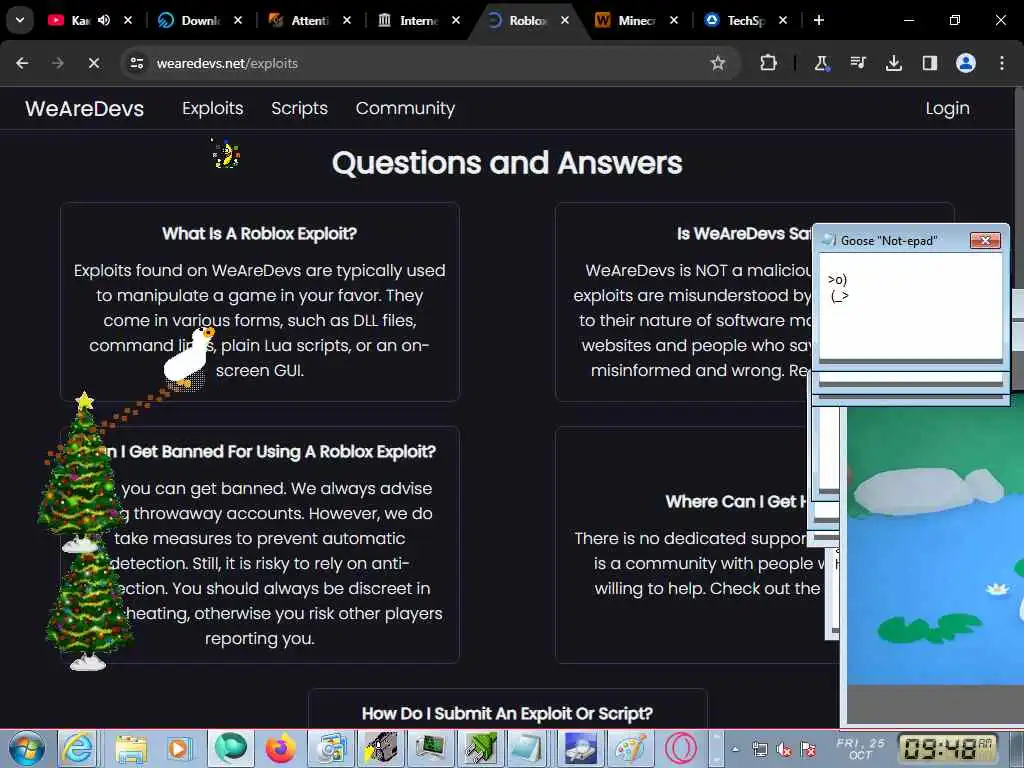Open a new browser tab
The width and height of the screenshot is (1024, 768).
point(819,20)
